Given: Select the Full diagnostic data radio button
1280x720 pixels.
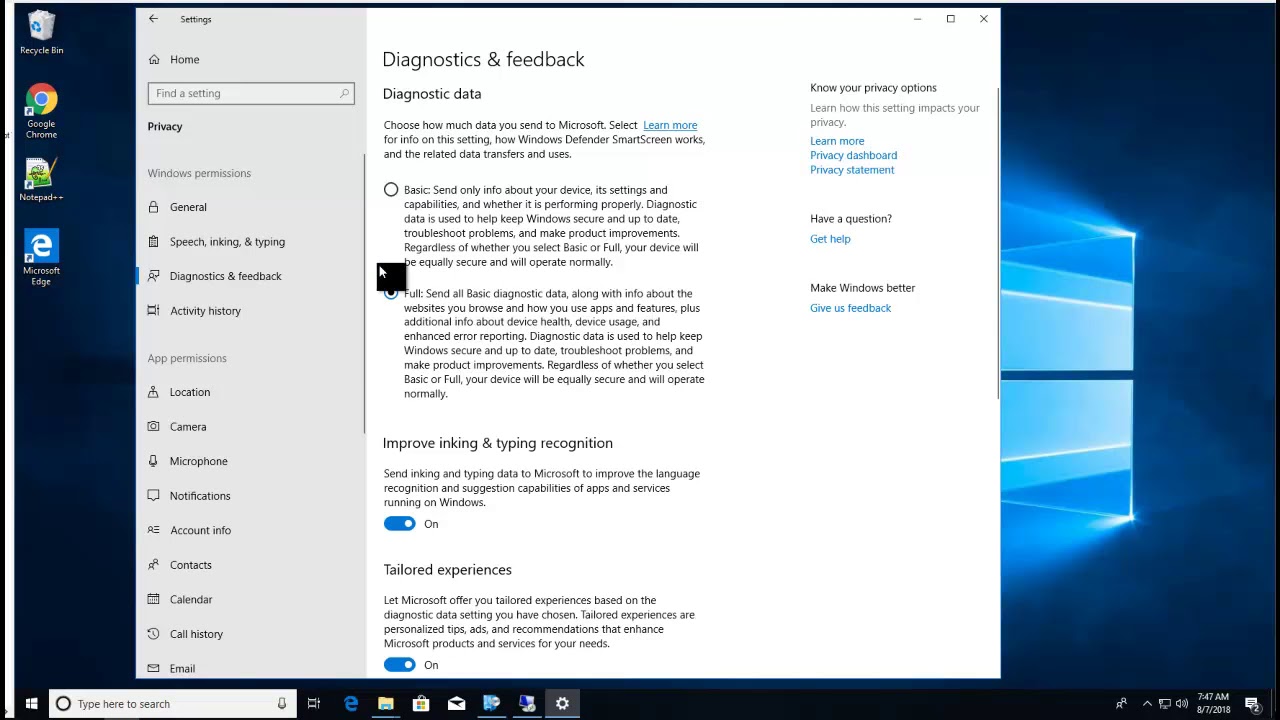Looking at the screenshot, I should [391, 293].
